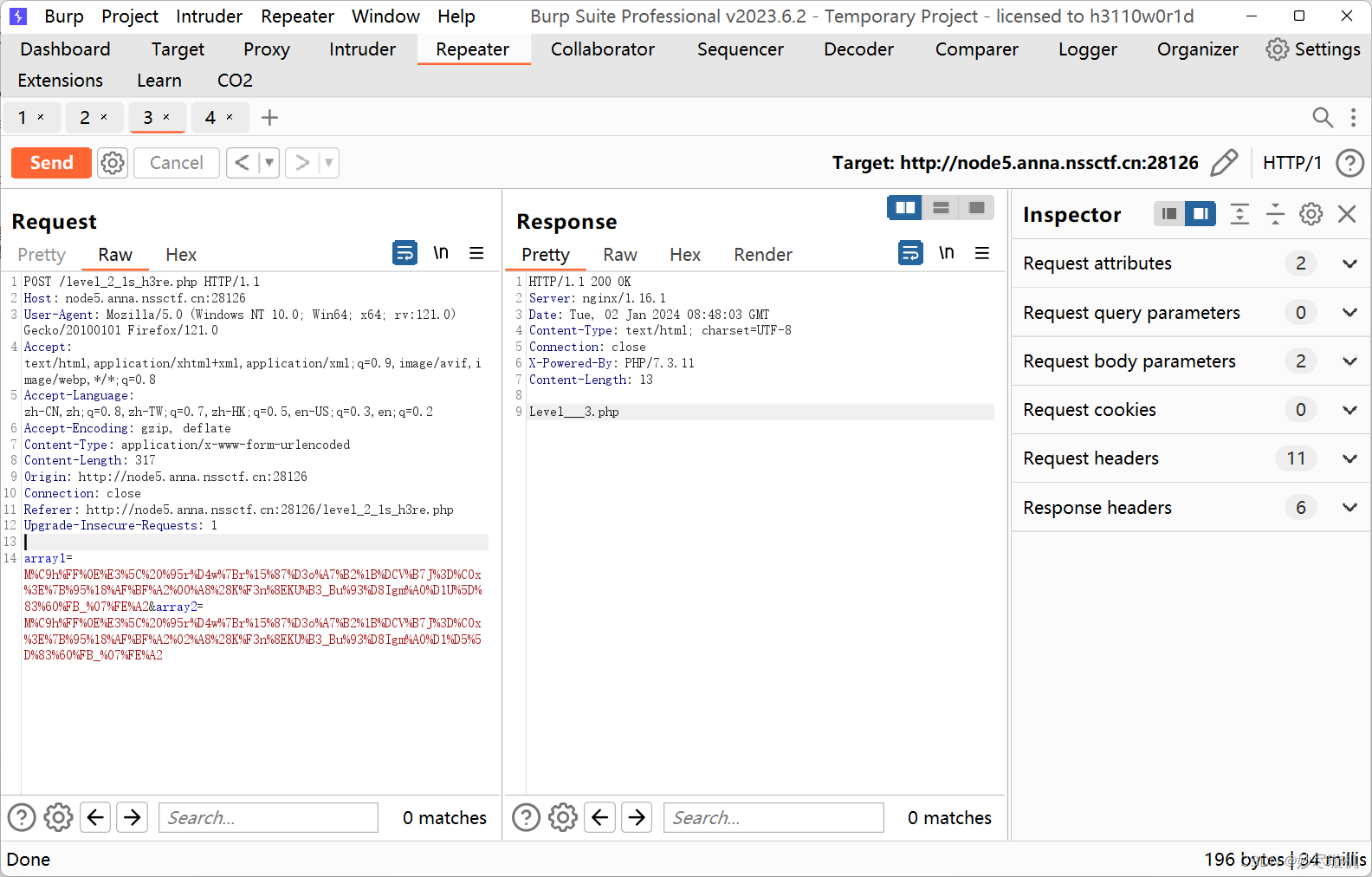Viewport: 1372px width, 877px height.
Task: Switch request view to Hex
Action: coord(181,255)
